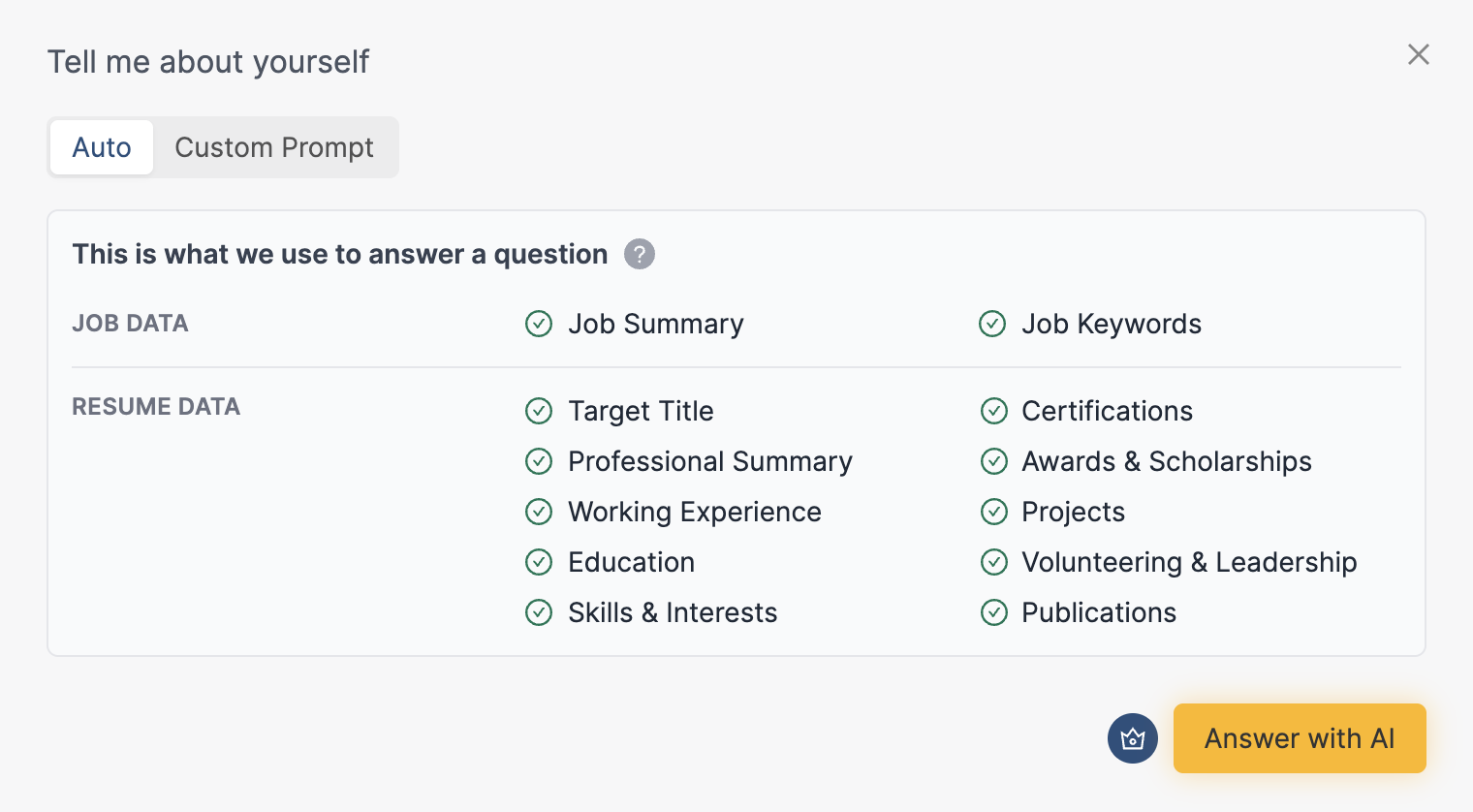The width and height of the screenshot is (1473, 812).
Task: Select the Auto tab
Action: pyautogui.click(x=101, y=147)
